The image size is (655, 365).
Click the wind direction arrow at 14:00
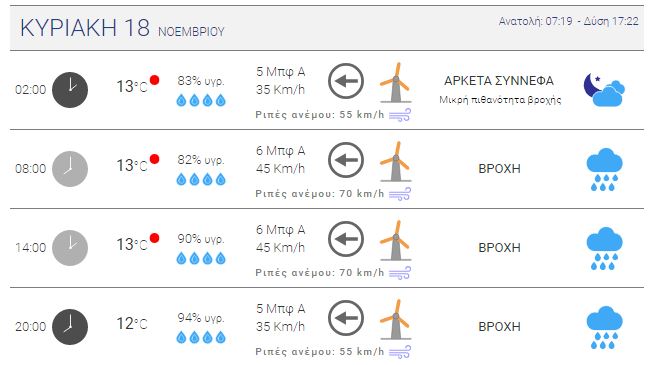(345, 239)
